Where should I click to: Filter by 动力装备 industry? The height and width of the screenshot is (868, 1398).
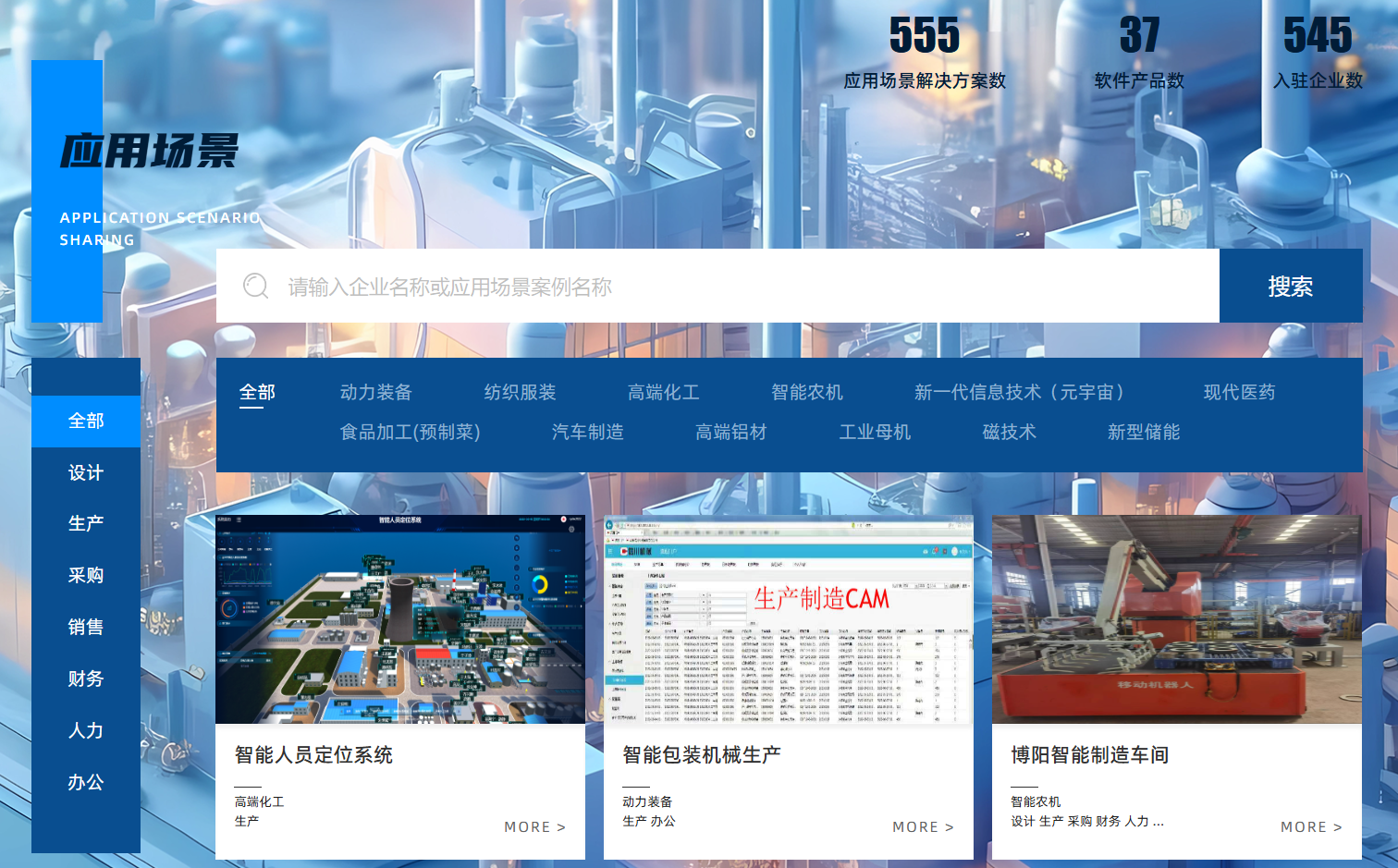375,392
